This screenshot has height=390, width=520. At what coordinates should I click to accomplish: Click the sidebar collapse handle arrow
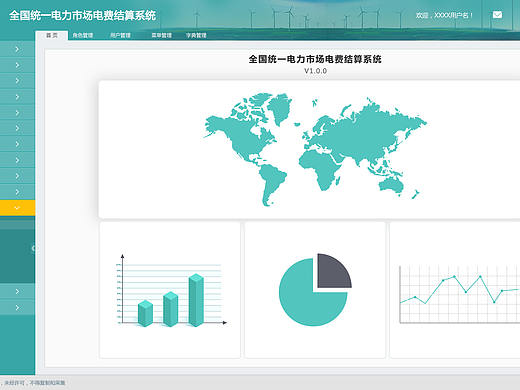(x=33, y=248)
